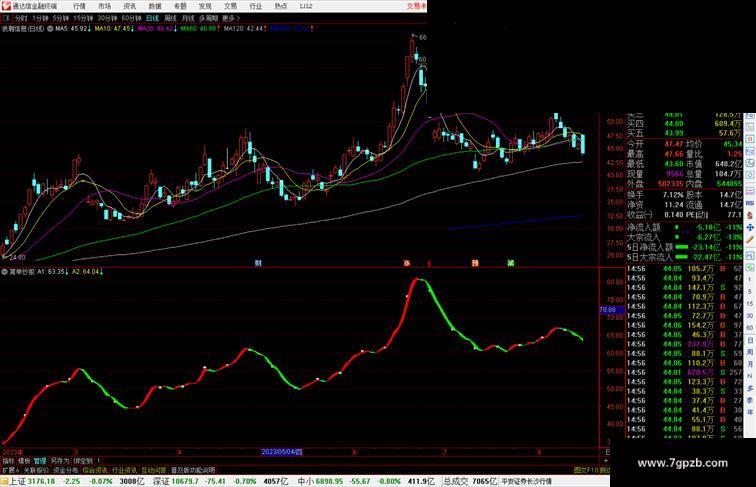Open the 发现 menu
756x487 pixels.
pyautogui.click(x=205, y=6)
